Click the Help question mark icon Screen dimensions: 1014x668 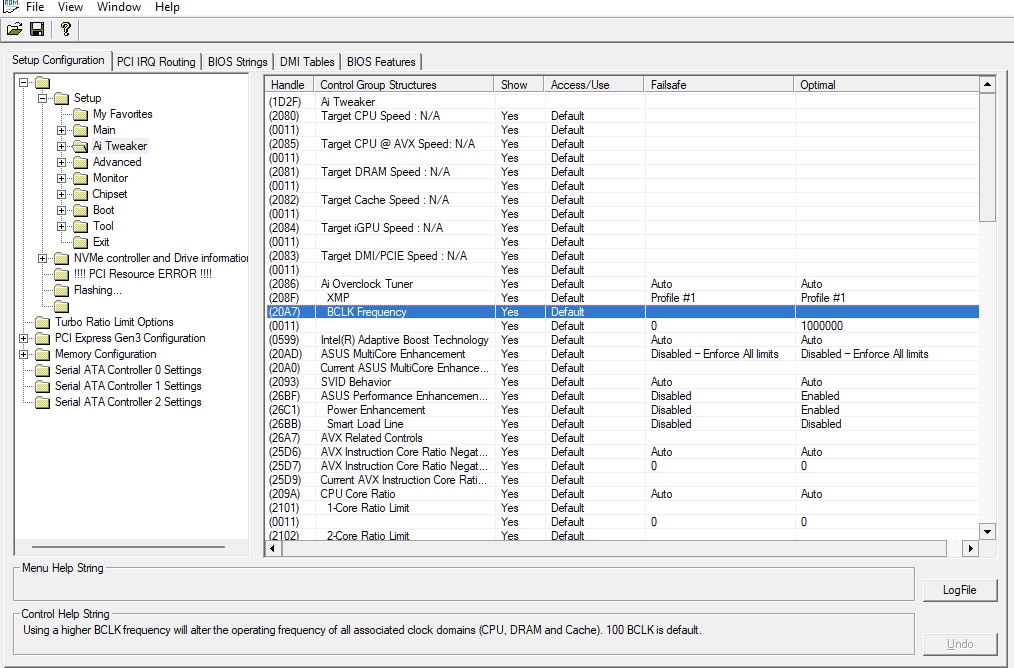coord(66,30)
